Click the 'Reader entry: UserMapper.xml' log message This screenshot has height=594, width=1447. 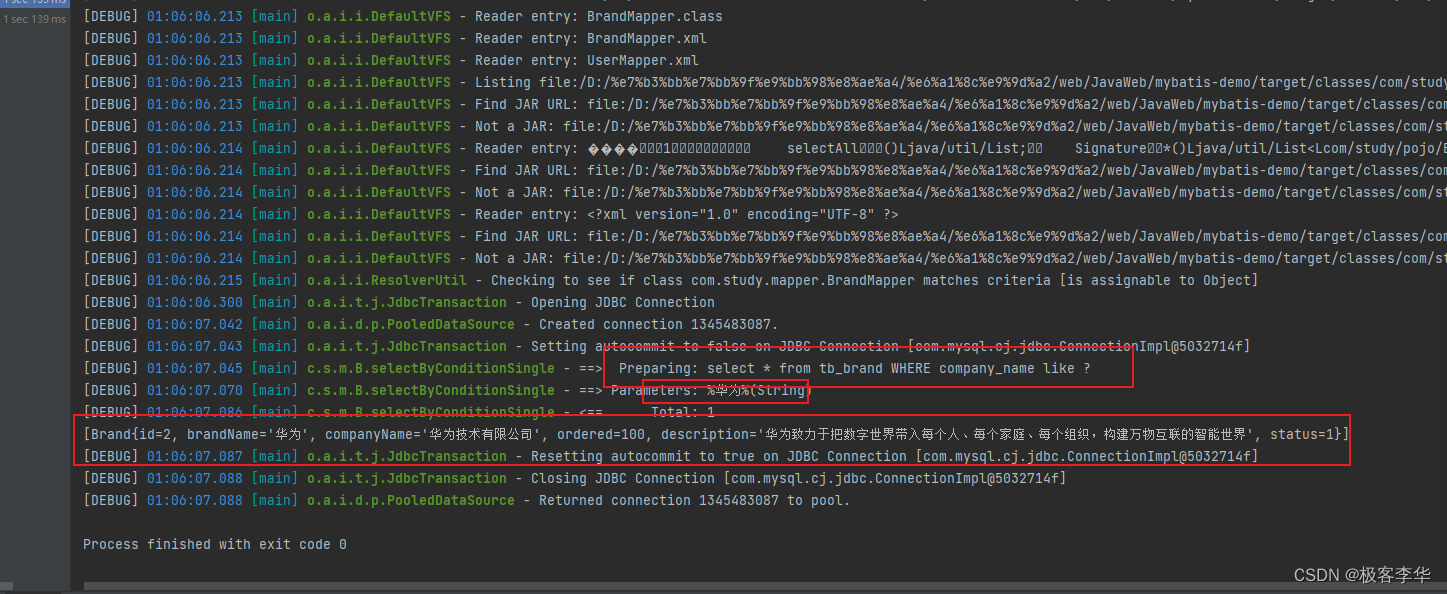pyautogui.click(x=586, y=60)
